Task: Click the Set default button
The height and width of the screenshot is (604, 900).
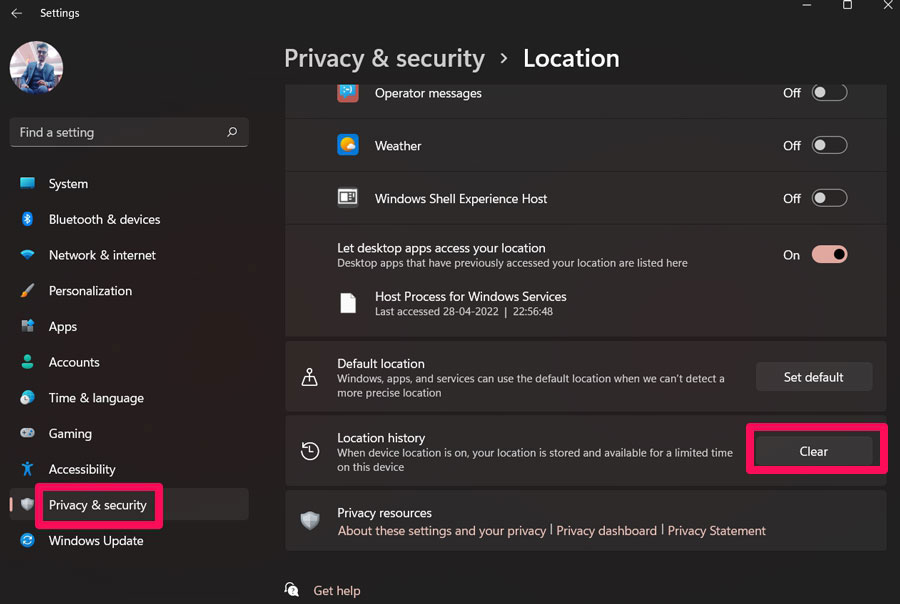Action: tap(814, 377)
